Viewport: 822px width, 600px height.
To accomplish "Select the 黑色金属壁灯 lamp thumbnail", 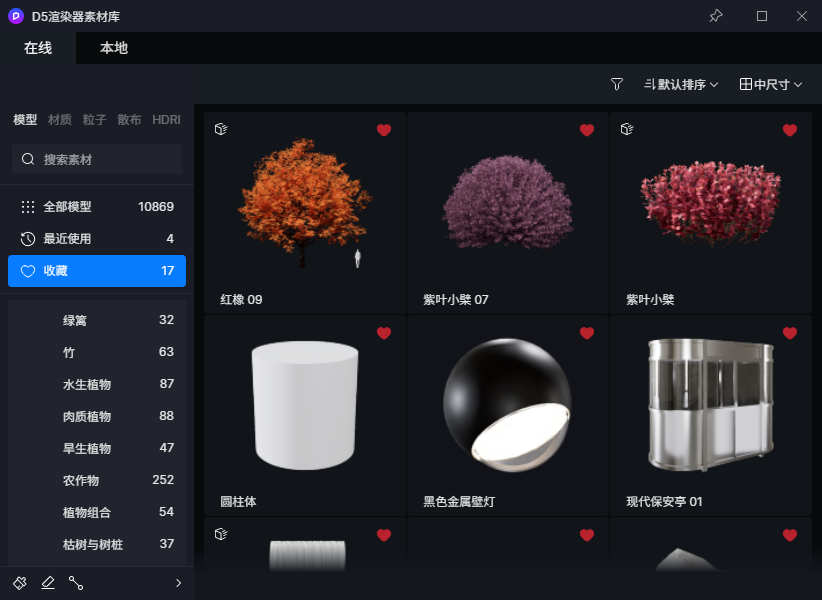I will point(507,405).
